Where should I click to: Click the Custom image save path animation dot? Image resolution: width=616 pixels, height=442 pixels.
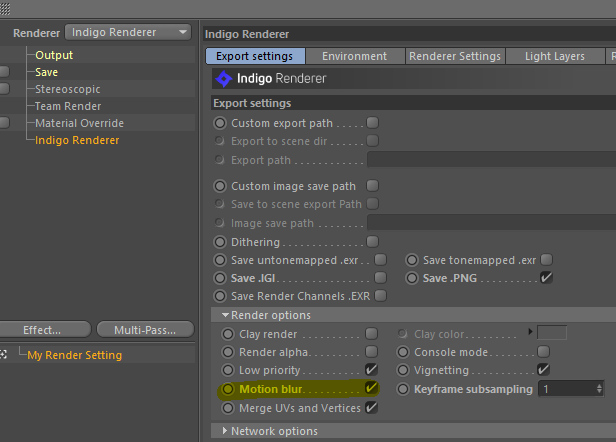coord(220,186)
